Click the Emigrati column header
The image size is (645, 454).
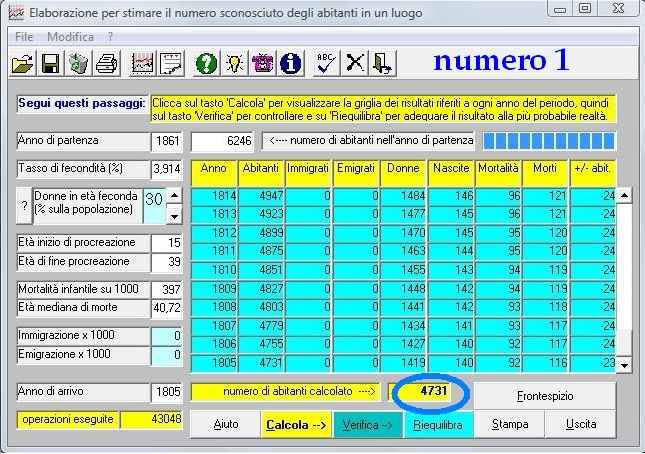click(x=356, y=173)
